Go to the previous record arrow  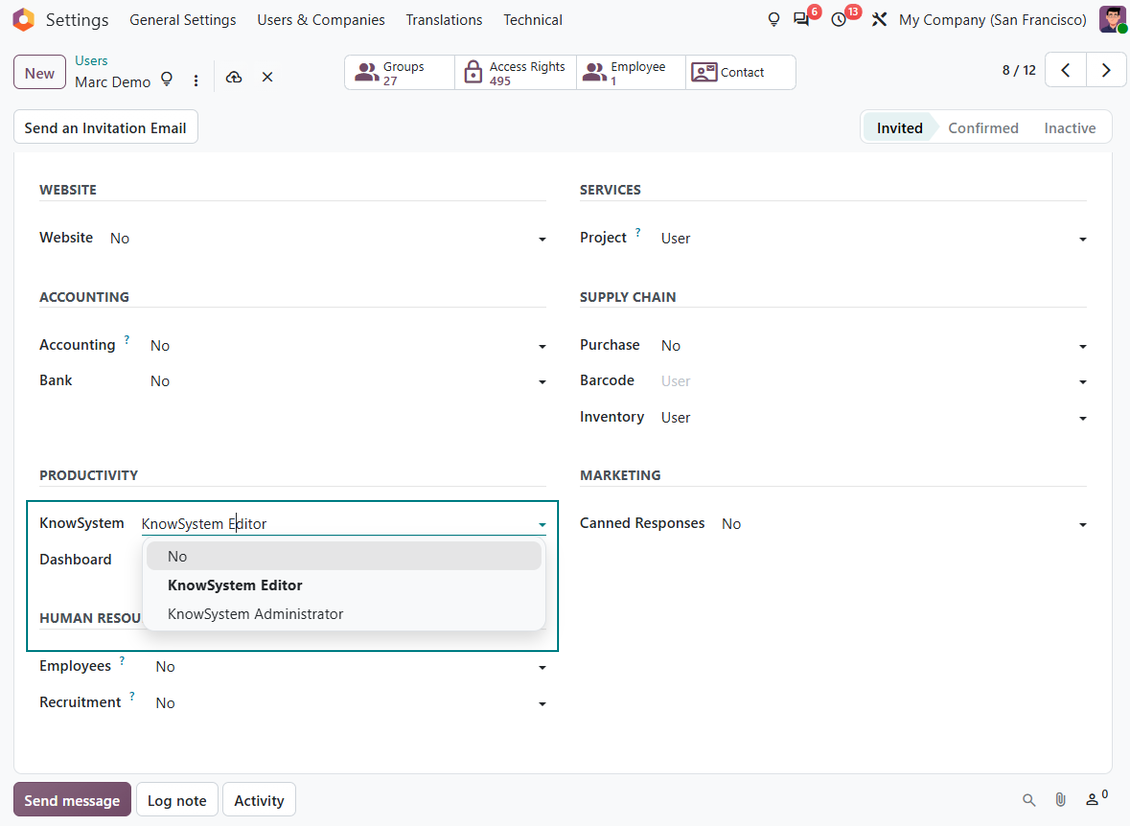[x=1065, y=71]
